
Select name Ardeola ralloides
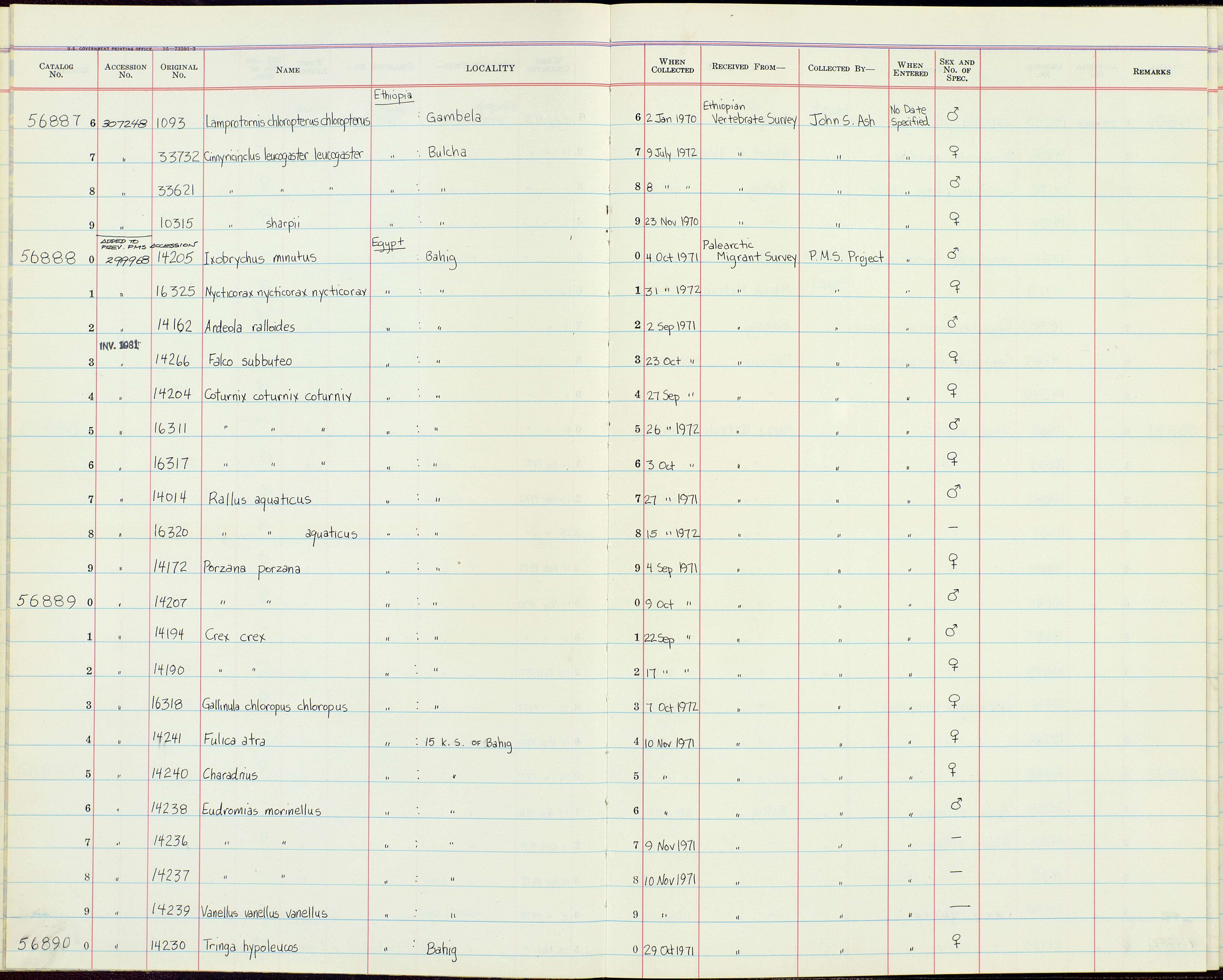[250, 327]
